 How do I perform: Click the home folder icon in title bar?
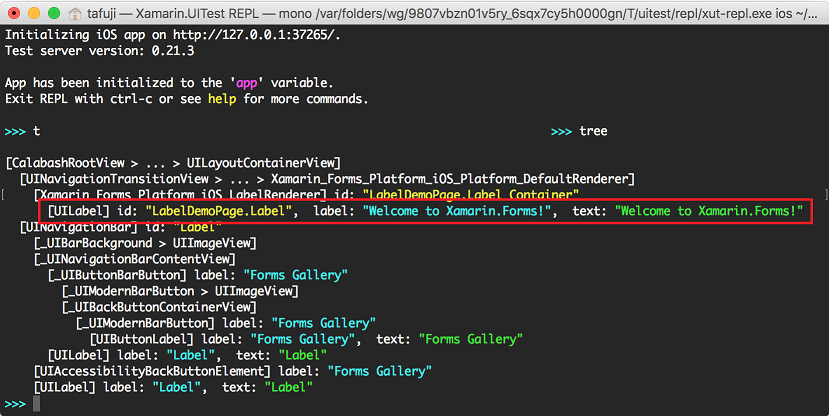tap(75, 13)
